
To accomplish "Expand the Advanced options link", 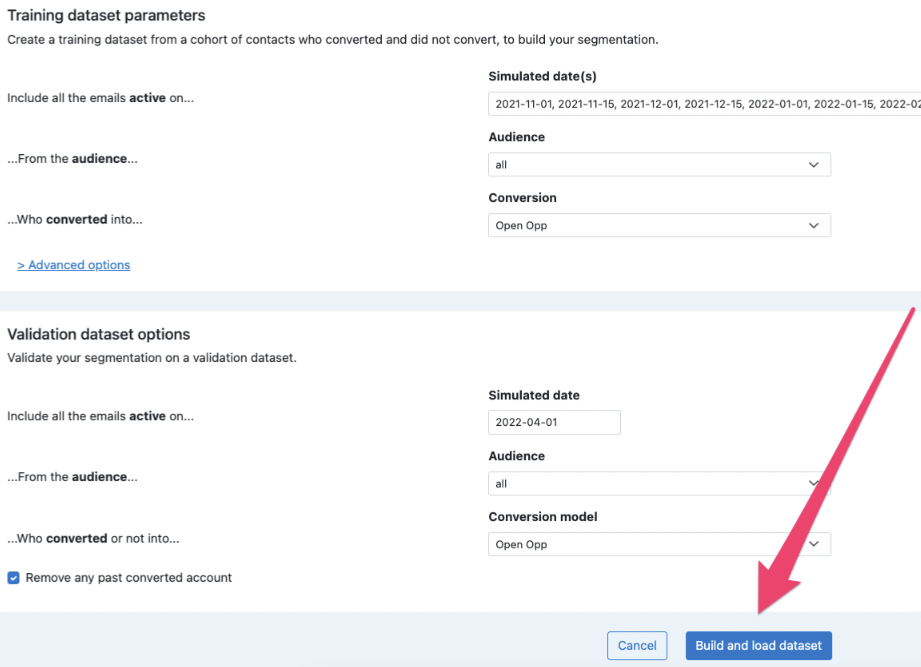I will (x=74, y=265).
